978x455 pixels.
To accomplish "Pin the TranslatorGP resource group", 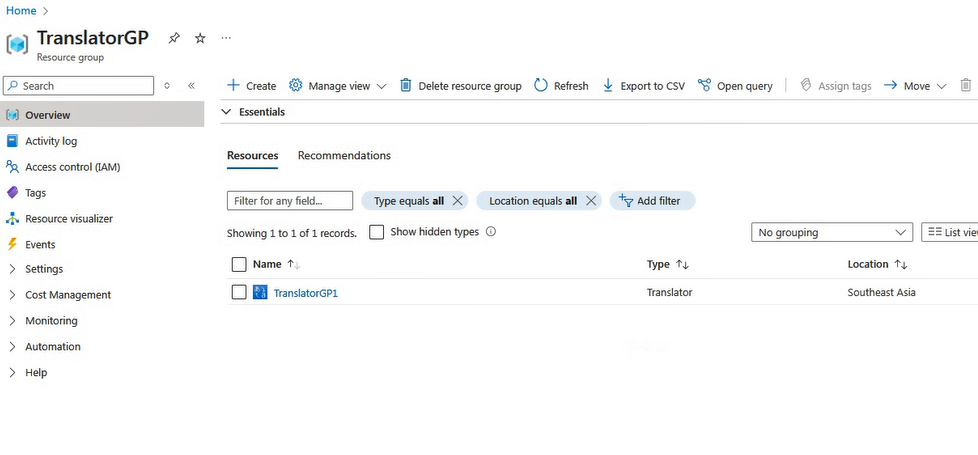I will coord(174,38).
